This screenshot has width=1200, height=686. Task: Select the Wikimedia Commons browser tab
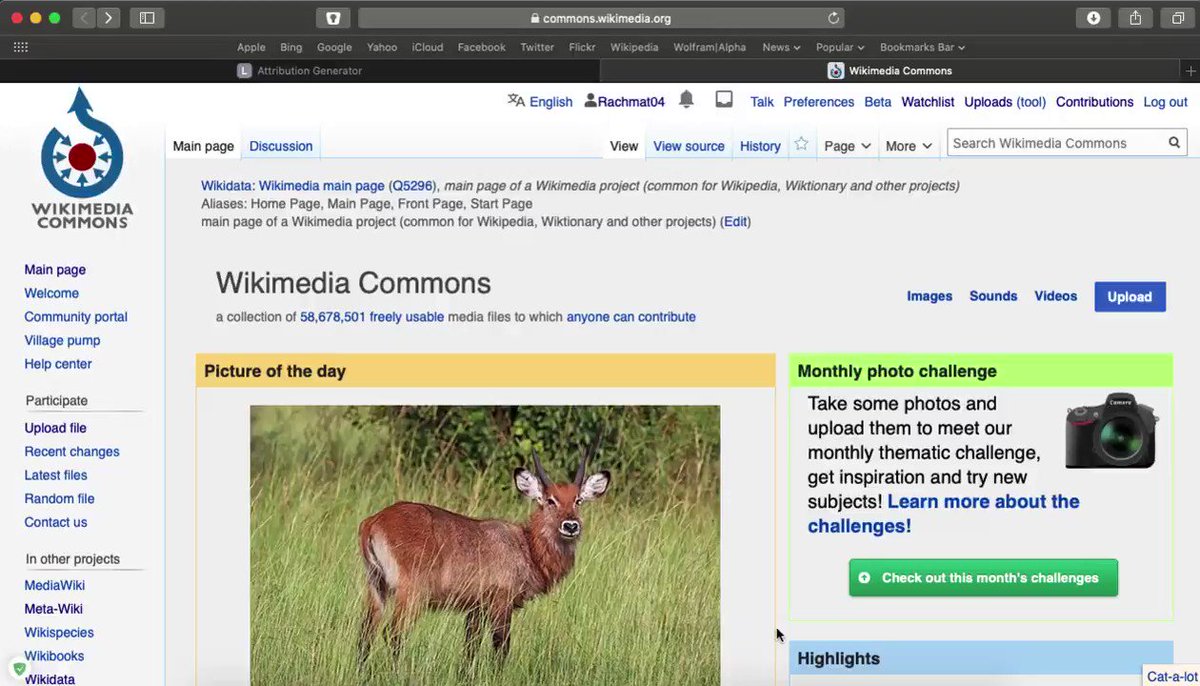tap(890, 71)
